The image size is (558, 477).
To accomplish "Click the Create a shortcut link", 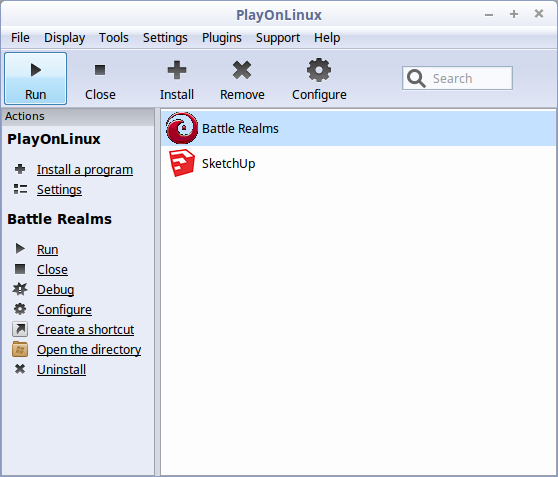I will coord(85,329).
